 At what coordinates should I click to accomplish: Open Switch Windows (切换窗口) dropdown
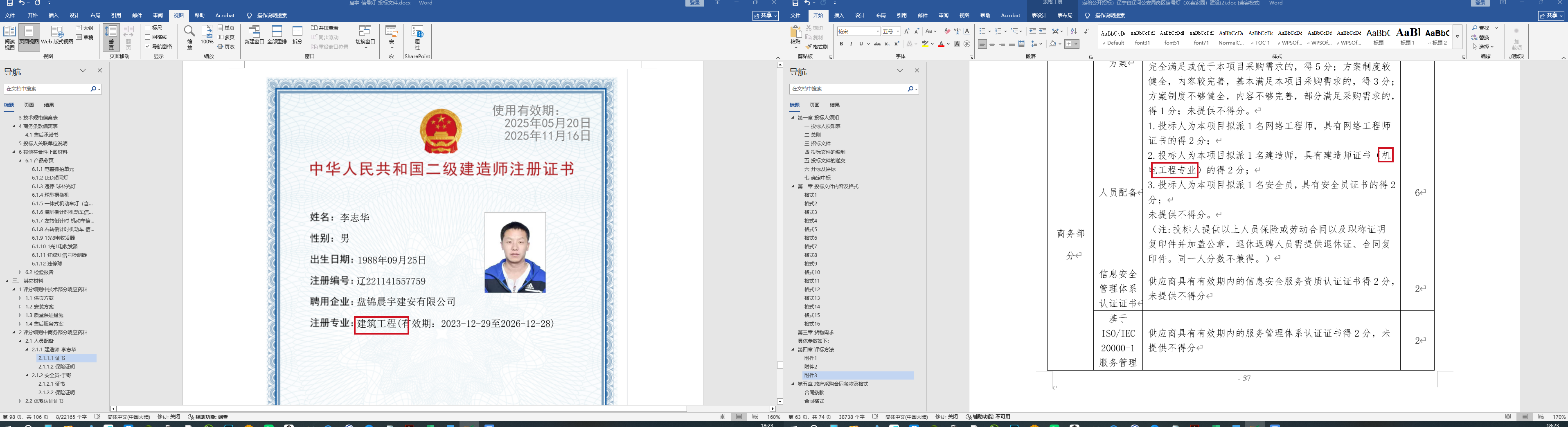365,37
